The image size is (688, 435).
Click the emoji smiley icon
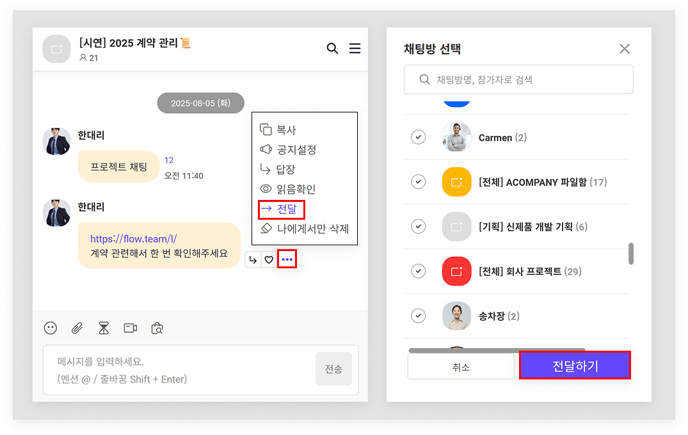coord(51,328)
